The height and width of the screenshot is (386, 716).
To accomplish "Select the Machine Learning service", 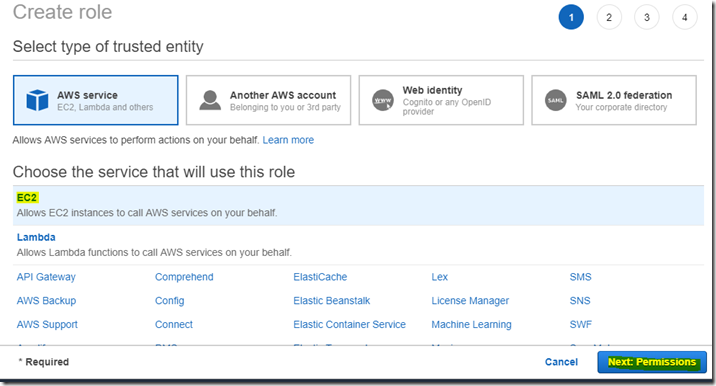I will pyautogui.click(x=471, y=325).
